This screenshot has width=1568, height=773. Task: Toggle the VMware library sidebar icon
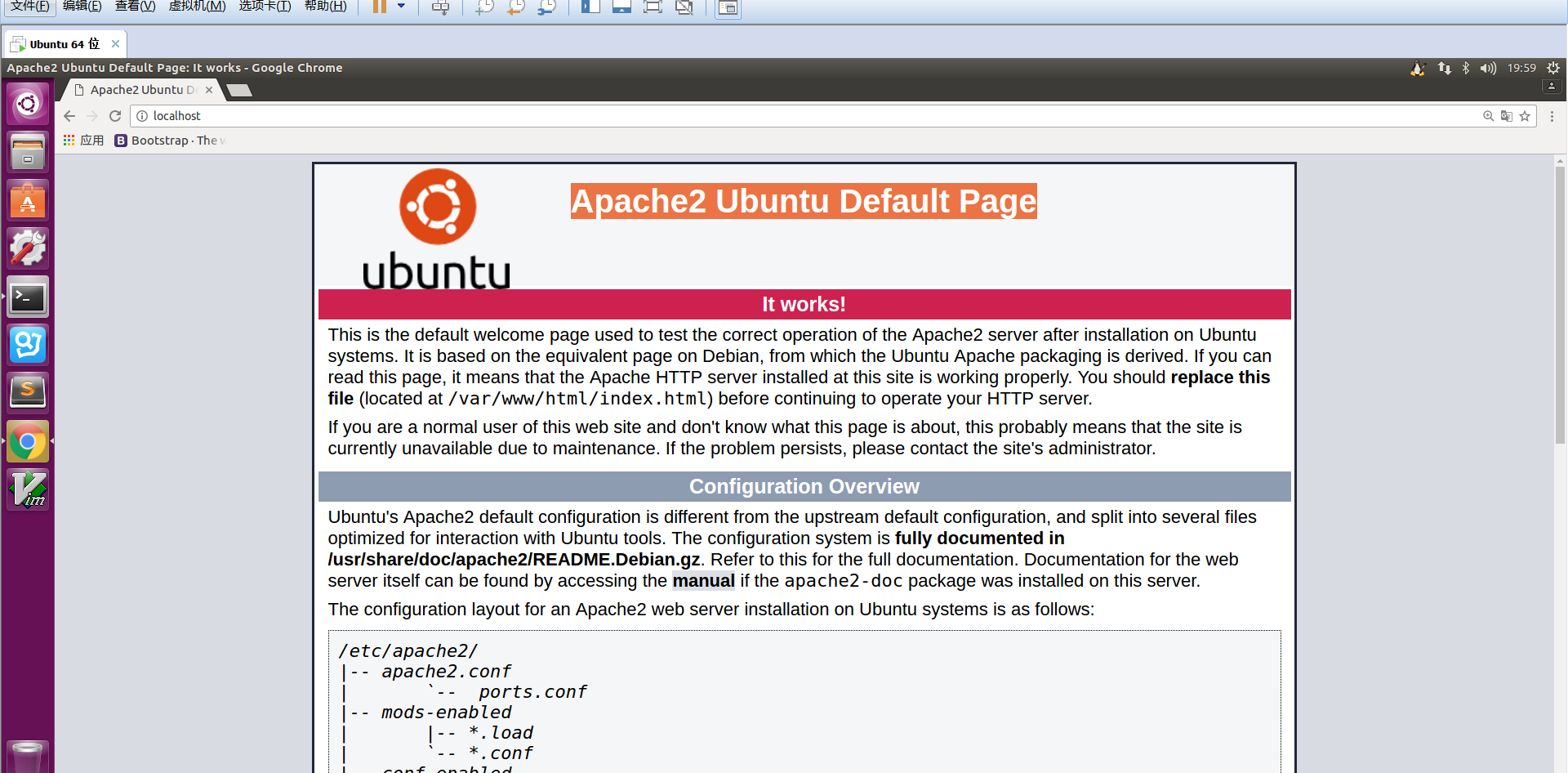(590, 7)
